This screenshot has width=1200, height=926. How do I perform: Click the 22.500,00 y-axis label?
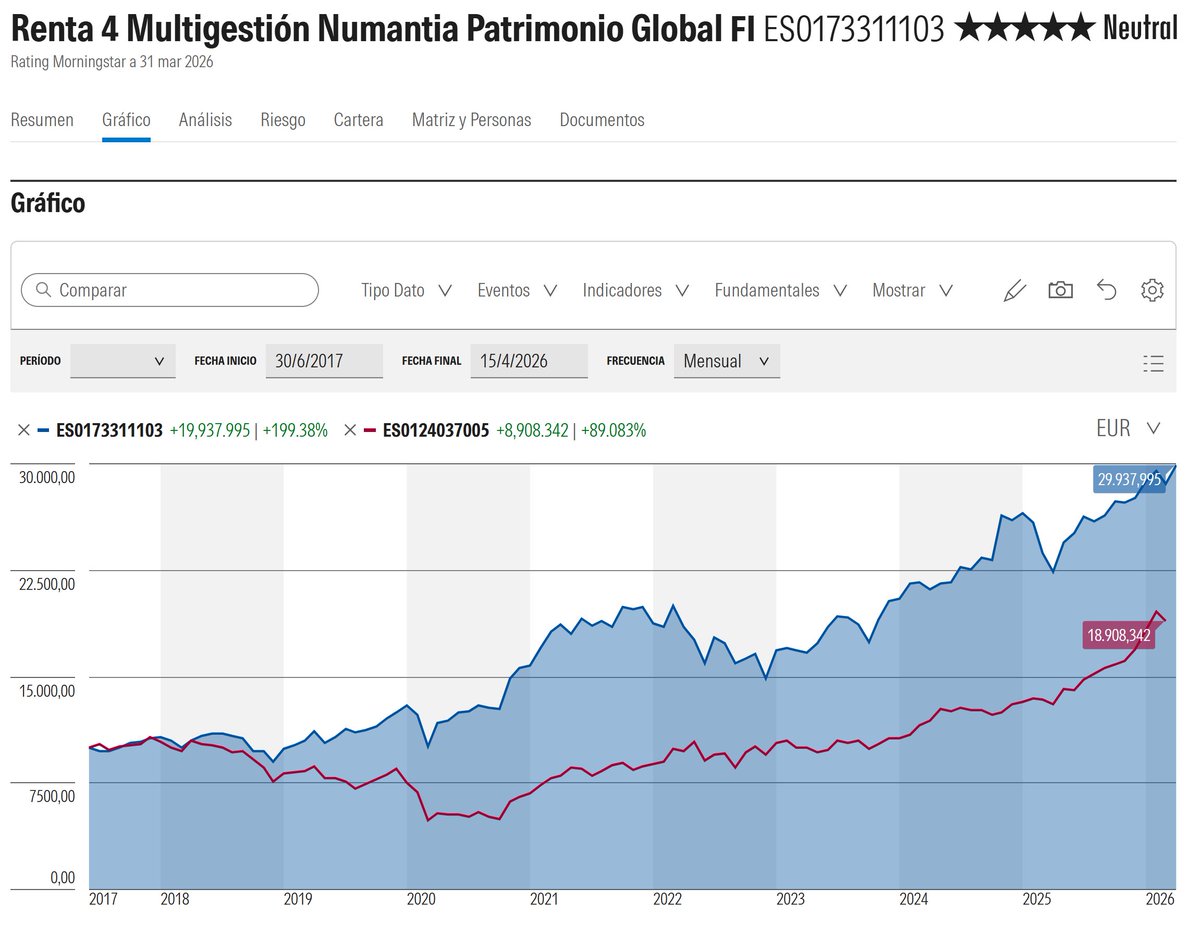point(47,584)
